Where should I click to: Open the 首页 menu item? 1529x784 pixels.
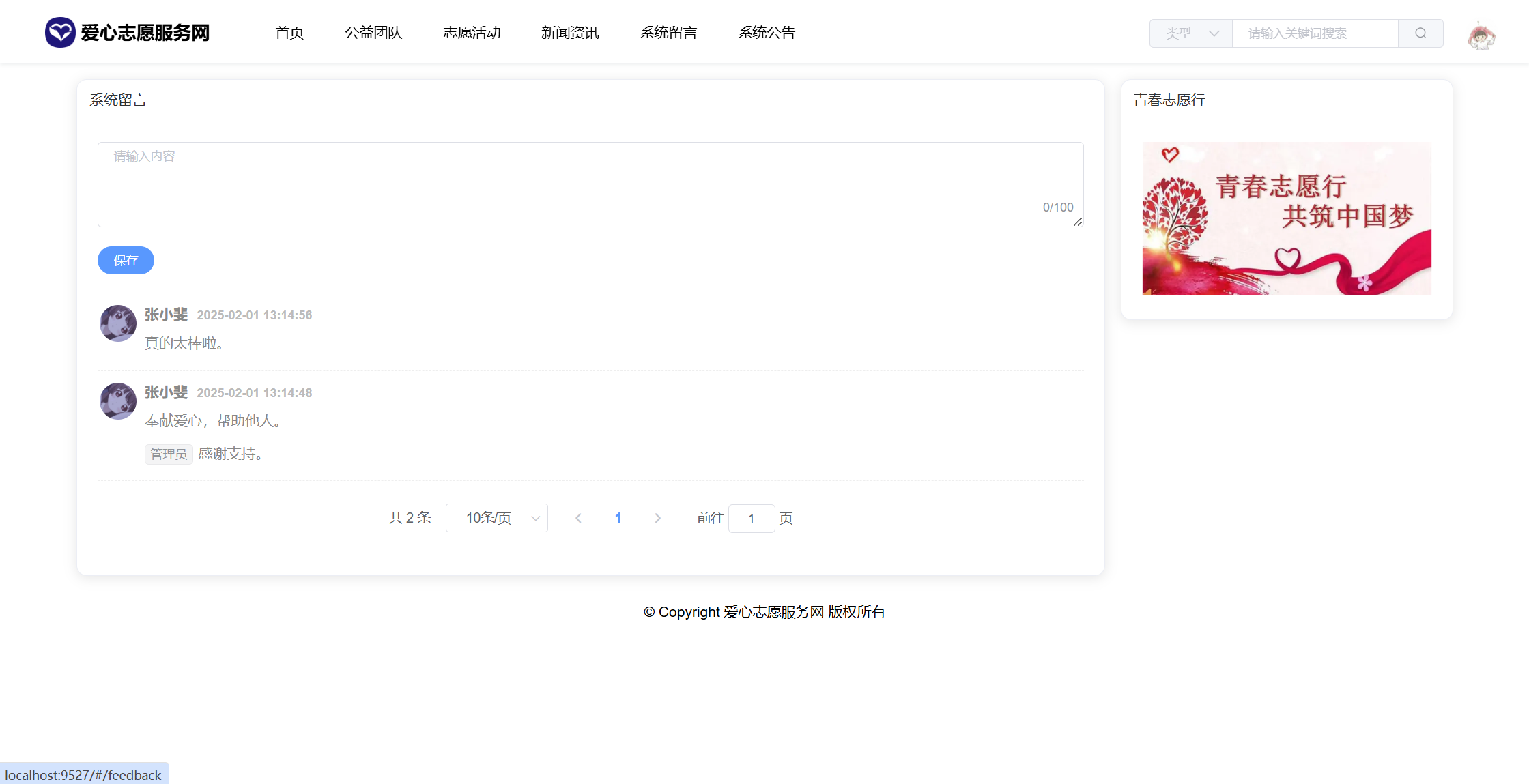(289, 33)
